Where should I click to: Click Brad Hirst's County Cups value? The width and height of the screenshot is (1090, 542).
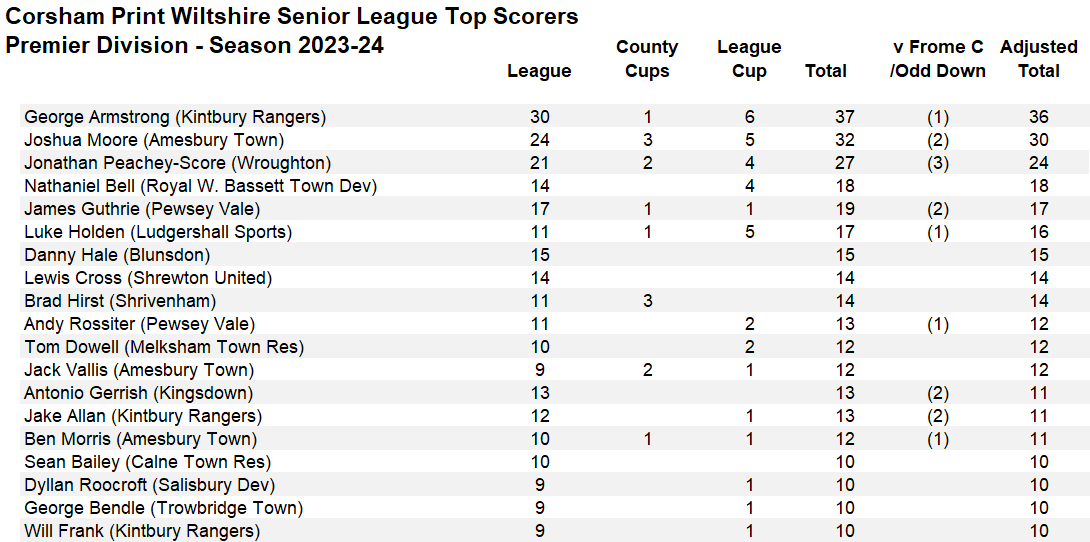647,301
